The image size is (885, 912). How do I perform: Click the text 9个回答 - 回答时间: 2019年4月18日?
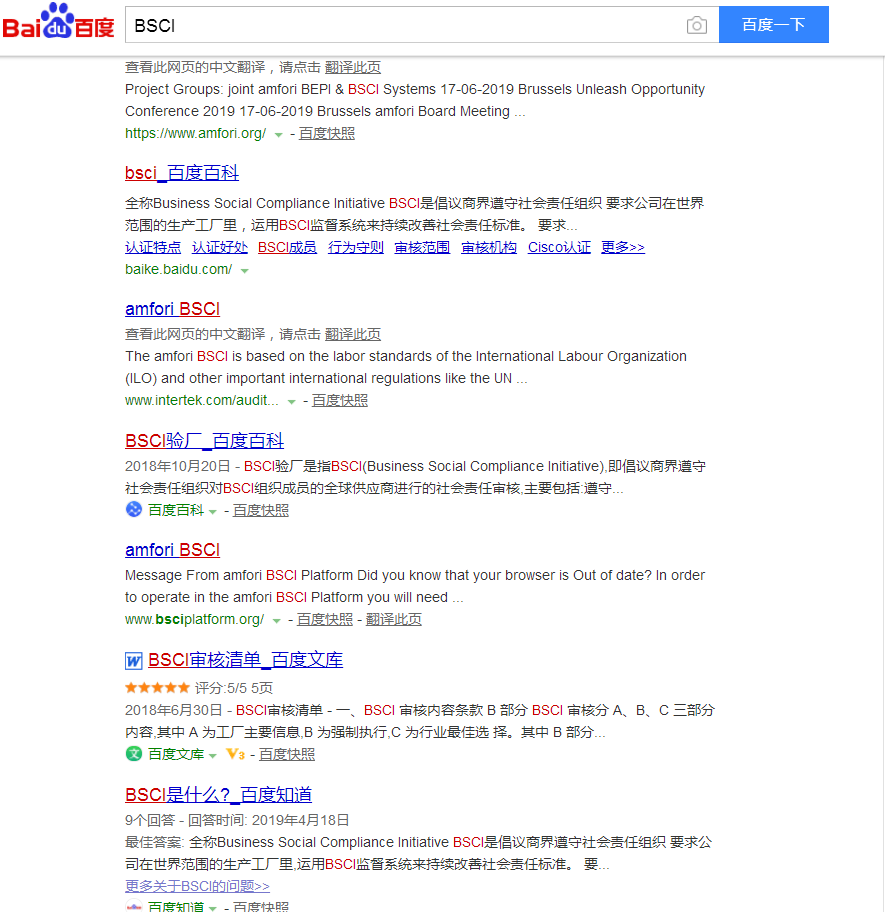point(237,820)
